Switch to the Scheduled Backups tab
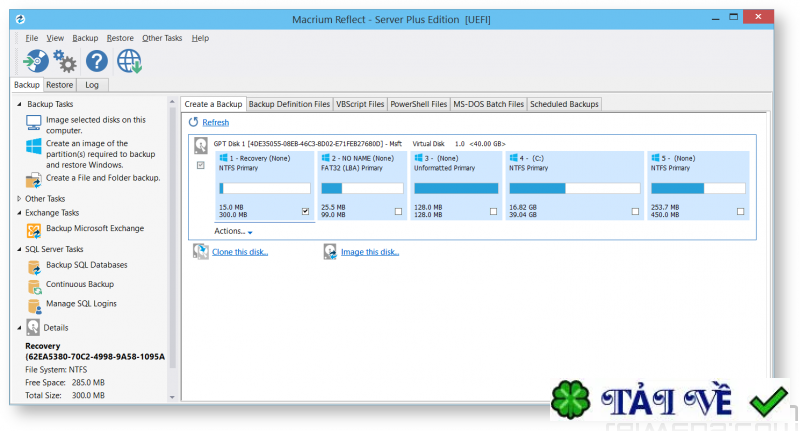Viewport: 800px width, 431px height. [564, 104]
